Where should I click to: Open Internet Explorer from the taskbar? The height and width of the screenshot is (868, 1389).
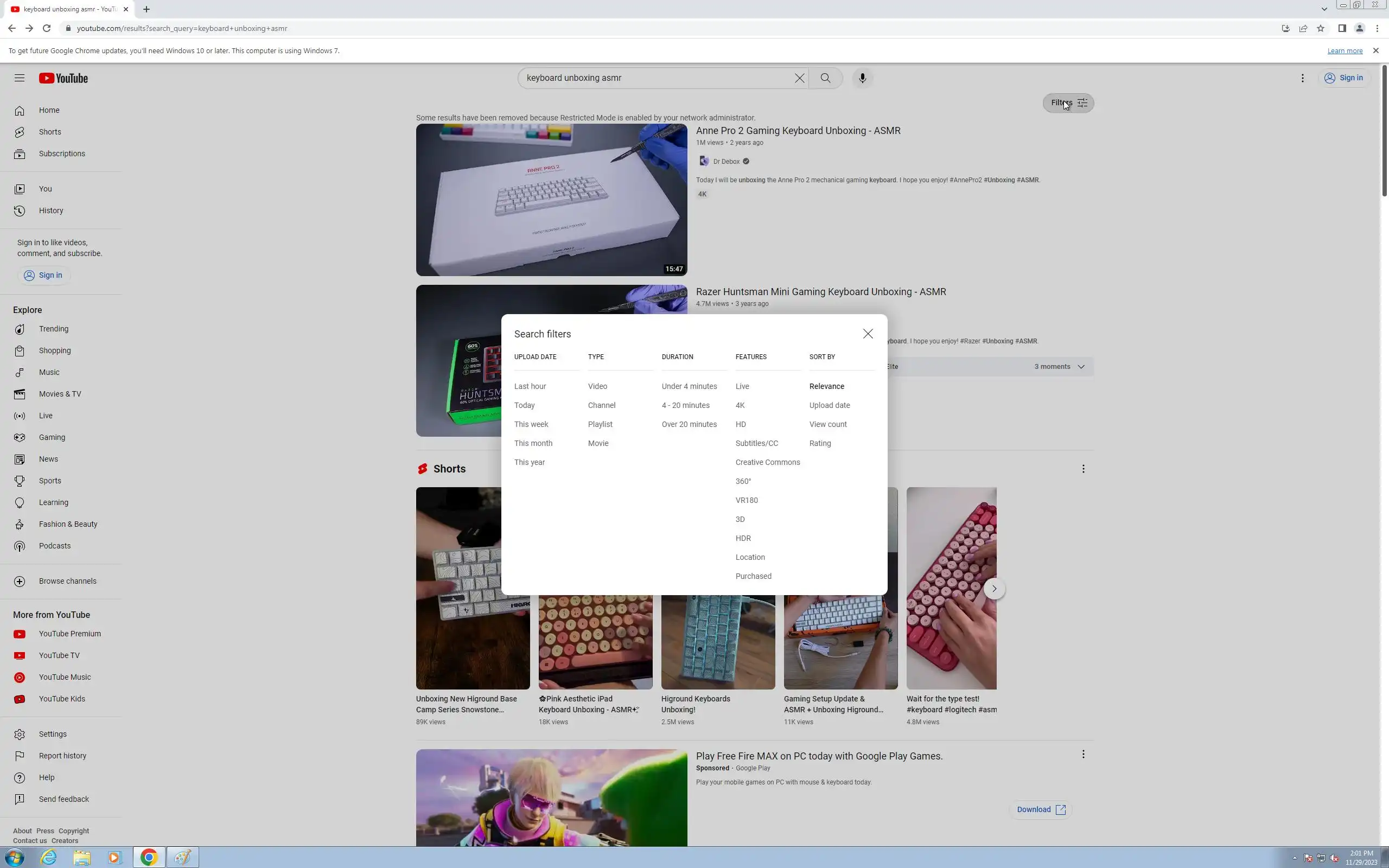(49, 858)
